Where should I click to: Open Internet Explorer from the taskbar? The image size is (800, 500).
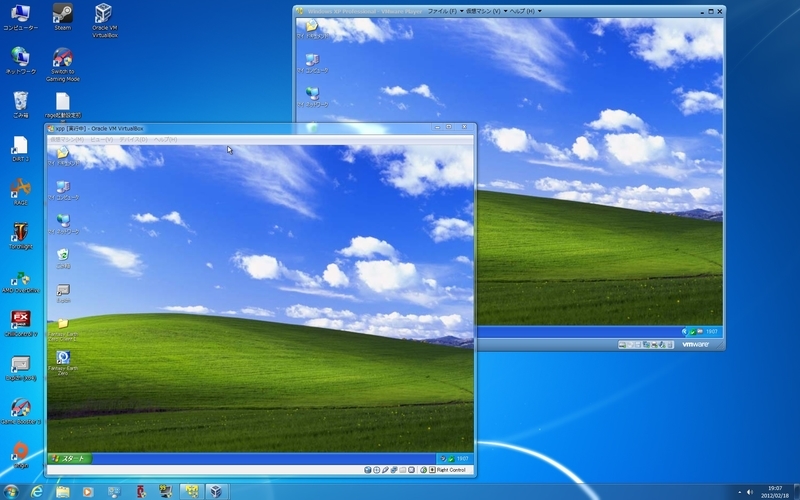tap(37, 491)
